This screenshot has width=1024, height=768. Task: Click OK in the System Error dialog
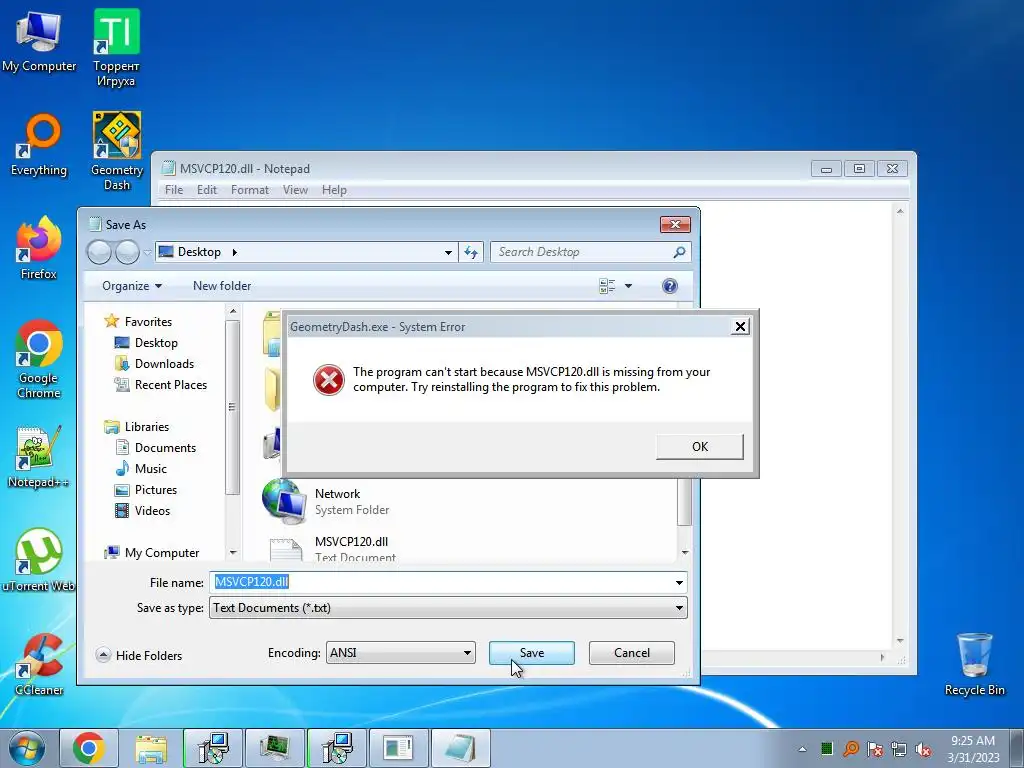699,447
